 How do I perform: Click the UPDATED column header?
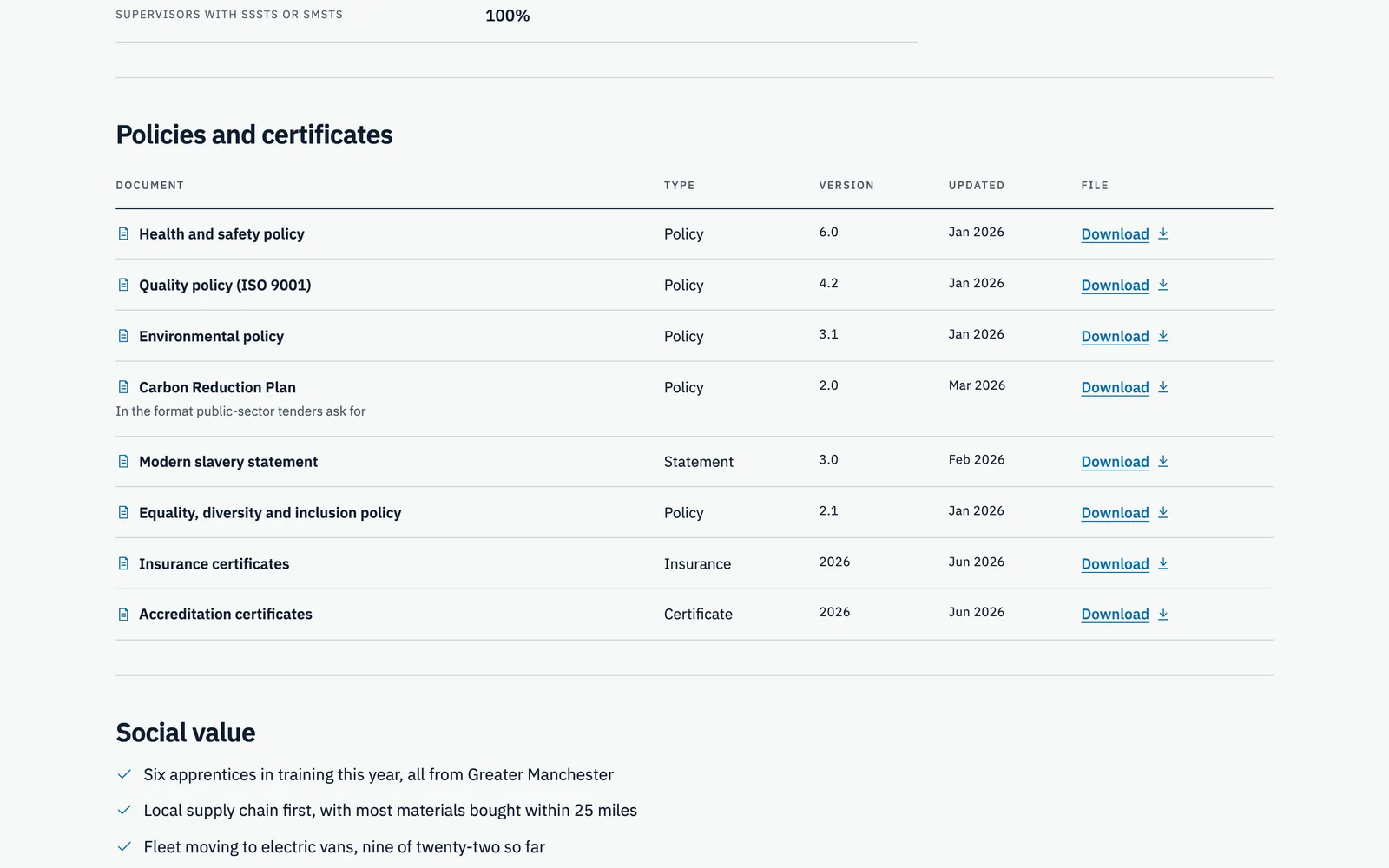[977, 186]
